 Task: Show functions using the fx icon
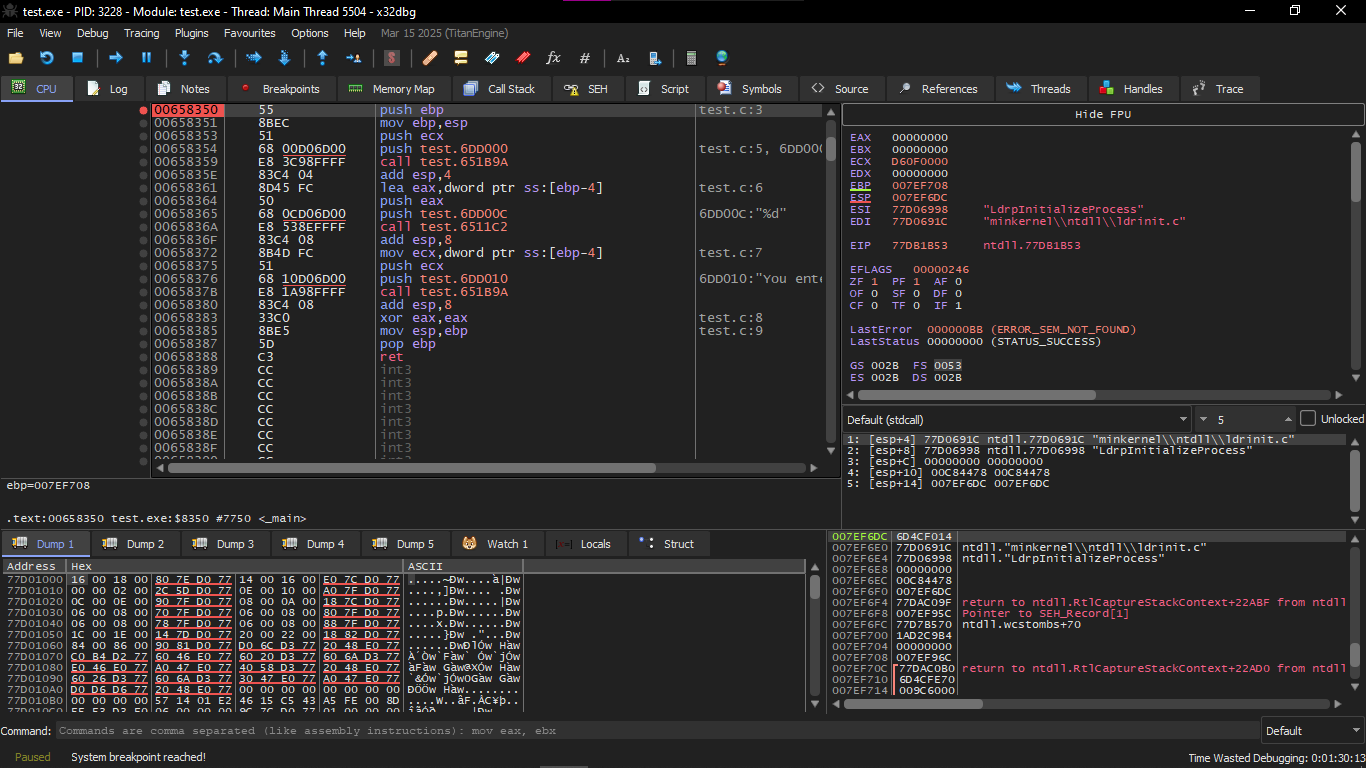(553, 58)
